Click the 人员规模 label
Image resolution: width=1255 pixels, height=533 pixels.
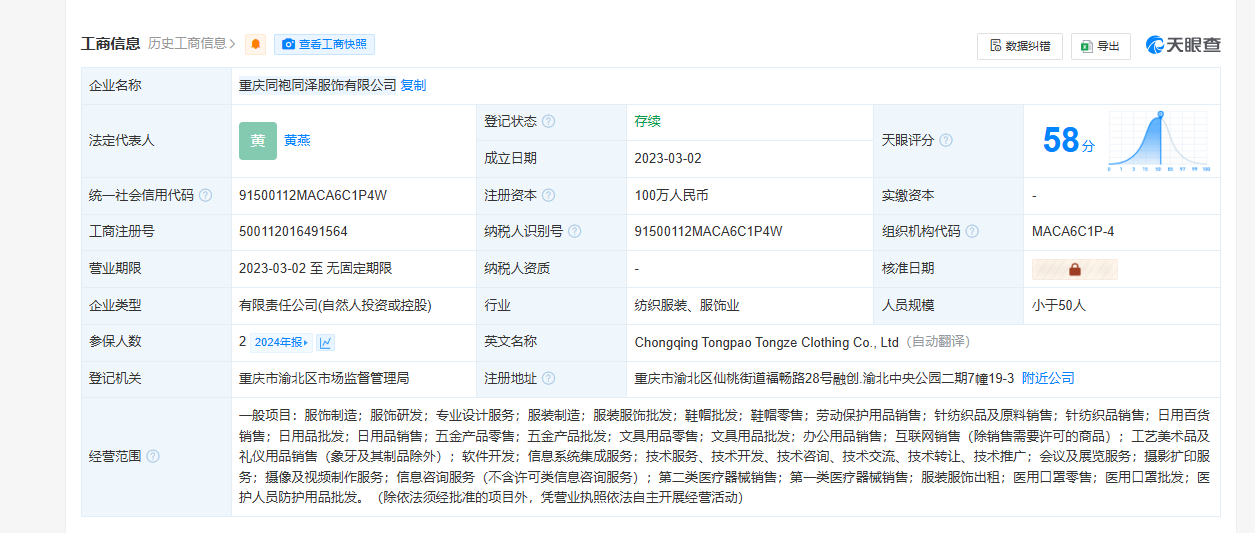click(x=908, y=305)
